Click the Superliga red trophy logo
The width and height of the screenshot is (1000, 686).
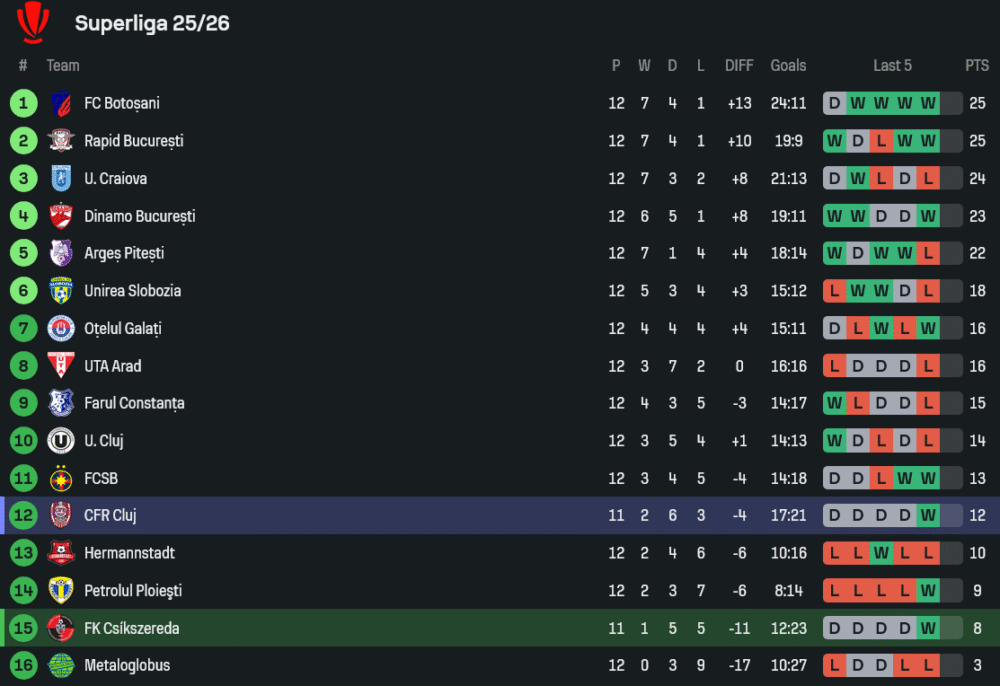[33, 22]
